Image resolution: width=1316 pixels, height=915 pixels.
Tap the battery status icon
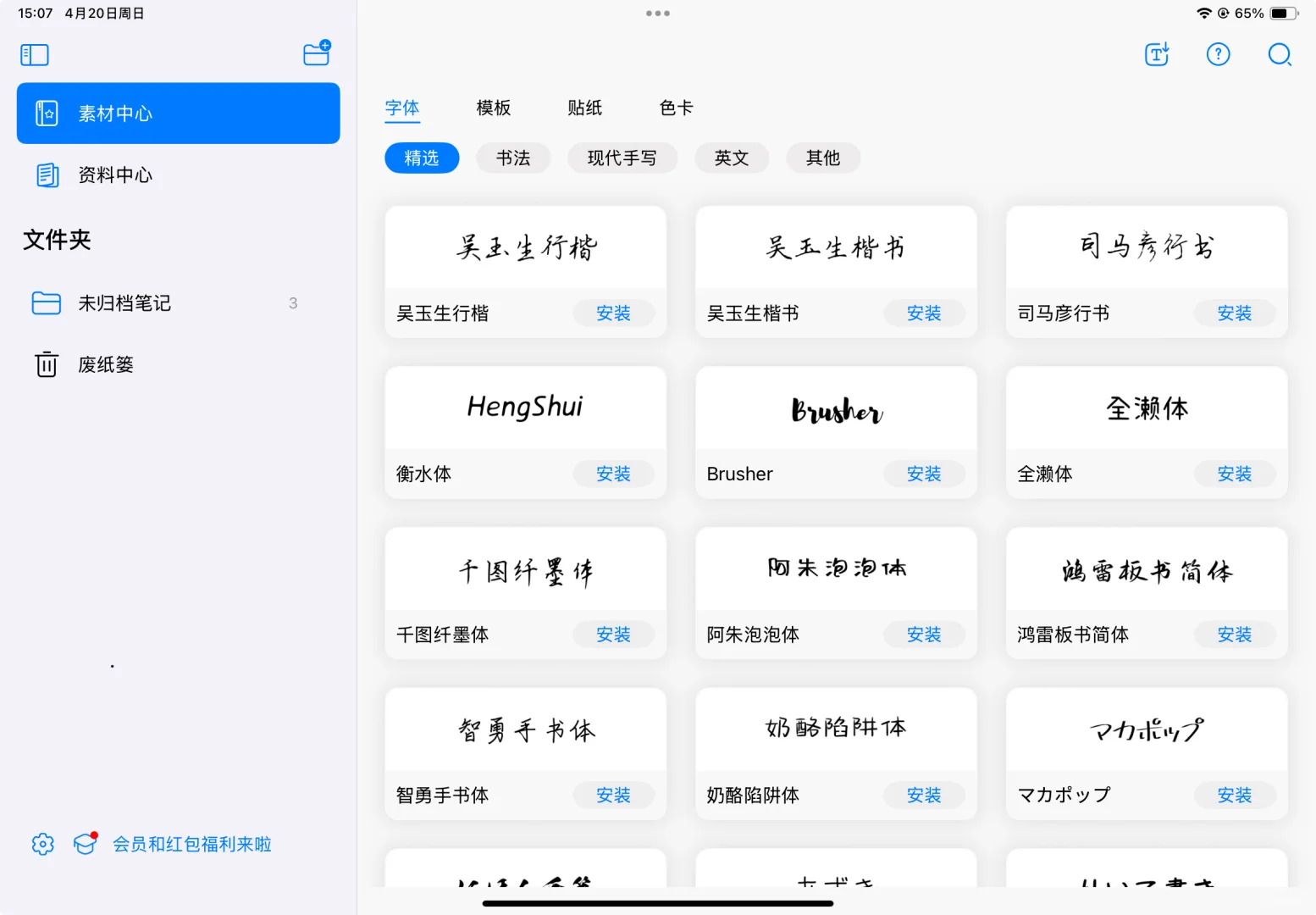point(1284,14)
